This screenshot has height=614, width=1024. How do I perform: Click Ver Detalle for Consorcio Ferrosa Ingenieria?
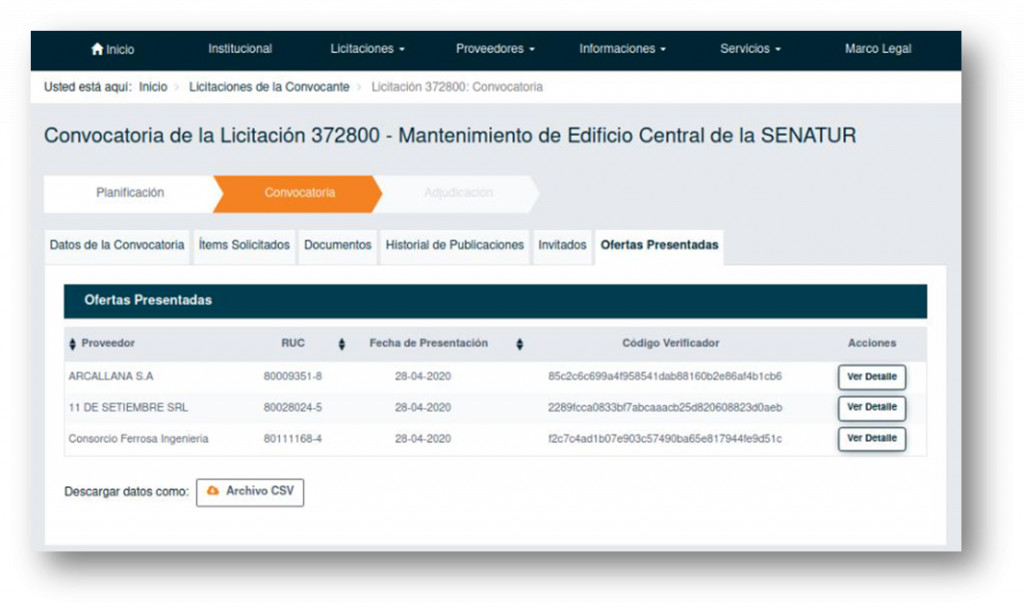871,438
